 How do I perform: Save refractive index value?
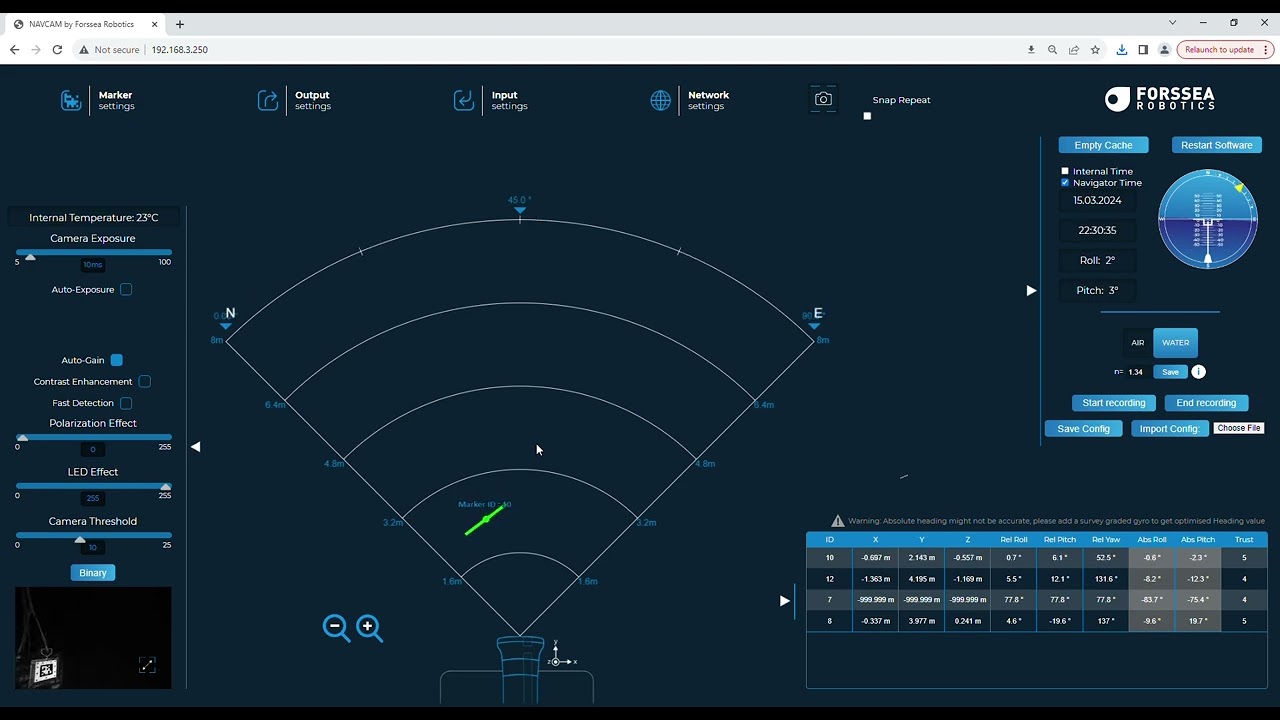coord(1170,372)
